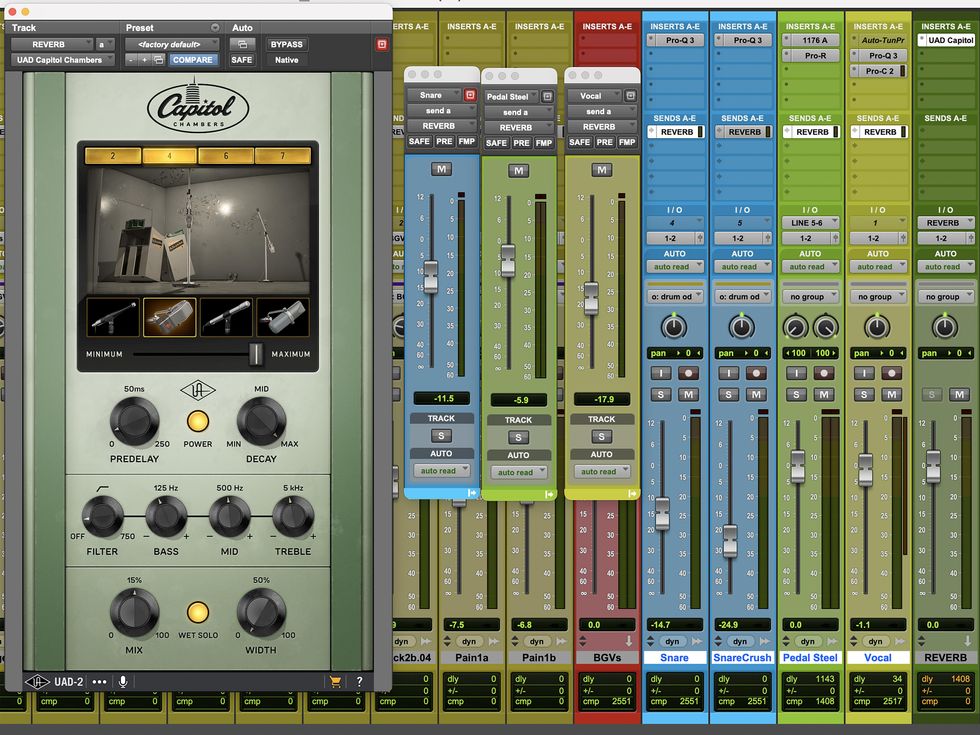The width and height of the screenshot is (980, 735).
Task: Open the REVERB track selector dropdown
Action: click(52, 44)
